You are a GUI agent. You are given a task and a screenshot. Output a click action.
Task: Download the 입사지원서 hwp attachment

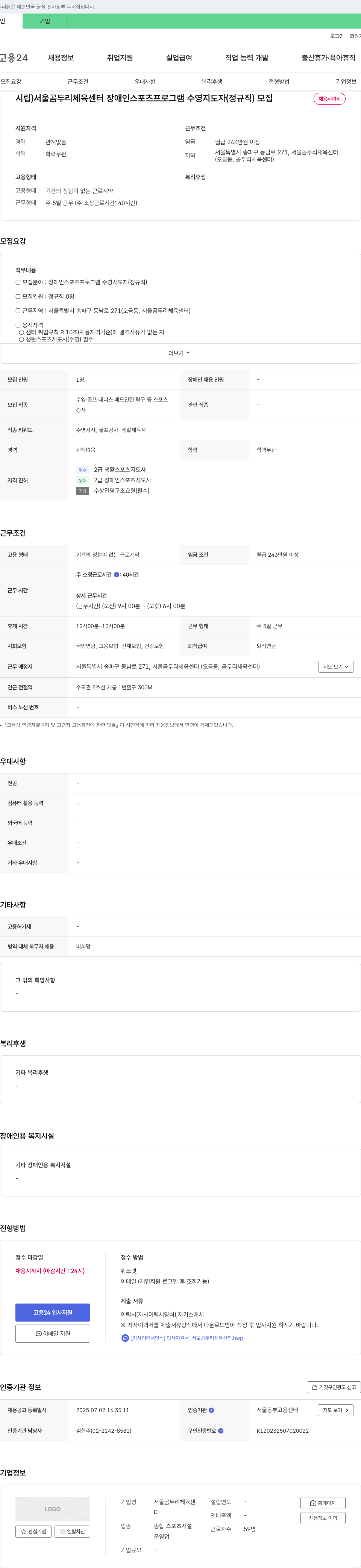coord(187,1338)
